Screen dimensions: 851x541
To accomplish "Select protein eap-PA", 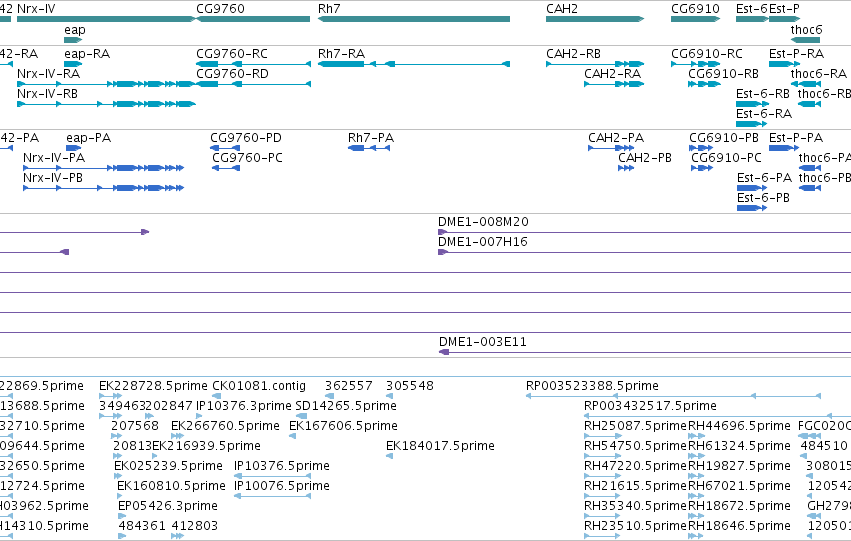I will click(73, 148).
